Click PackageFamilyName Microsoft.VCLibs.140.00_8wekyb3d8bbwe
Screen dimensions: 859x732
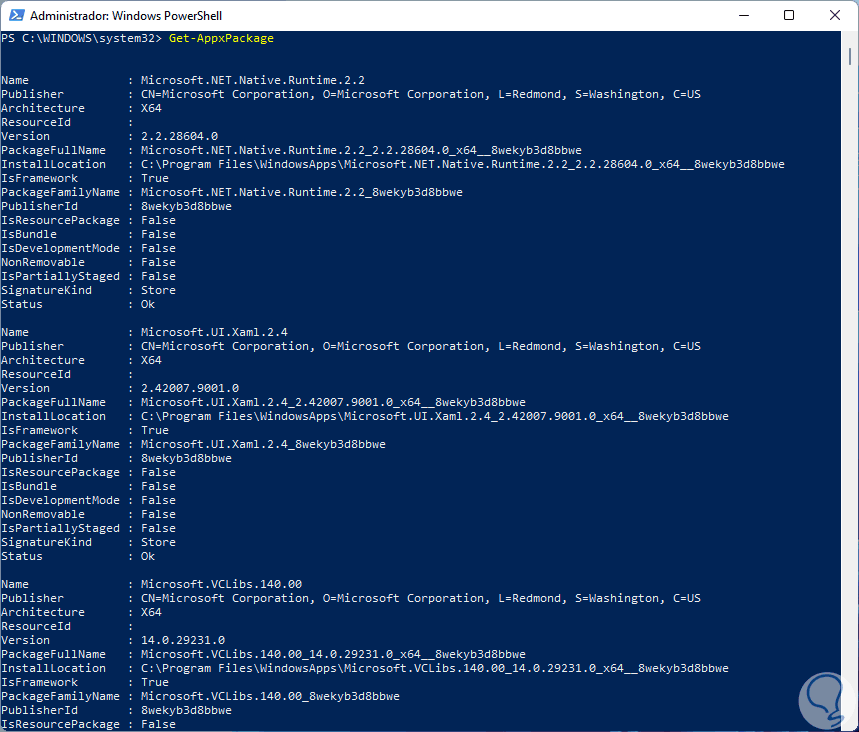pos(270,696)
